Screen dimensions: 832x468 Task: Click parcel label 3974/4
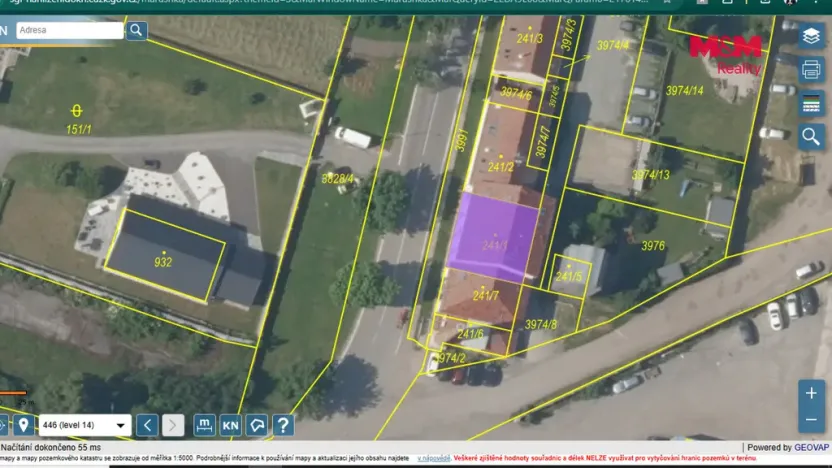[613, 45]
